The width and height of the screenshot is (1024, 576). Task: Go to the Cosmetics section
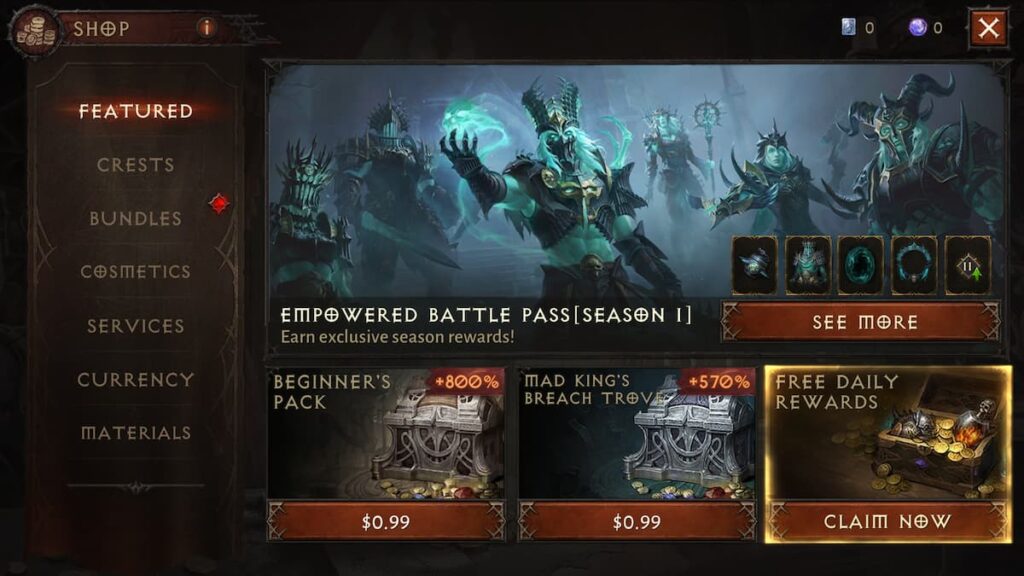pyautogui.click(x=136, y=272)
